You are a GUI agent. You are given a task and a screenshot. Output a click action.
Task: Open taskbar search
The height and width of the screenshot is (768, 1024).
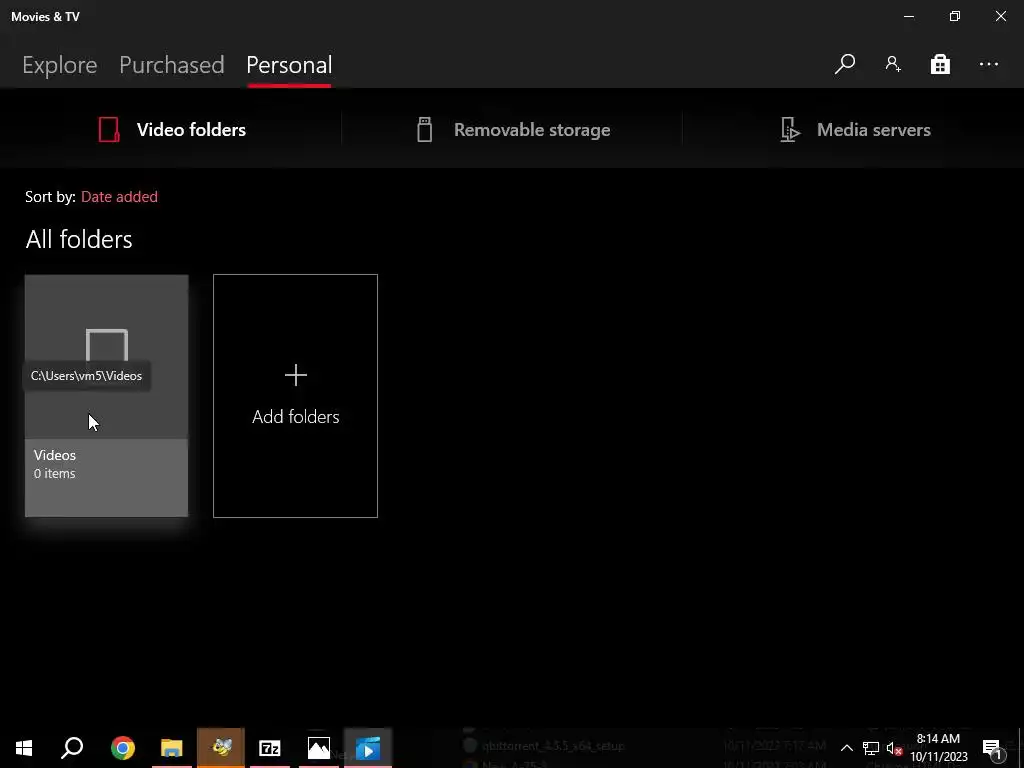[x=72, y=748]
